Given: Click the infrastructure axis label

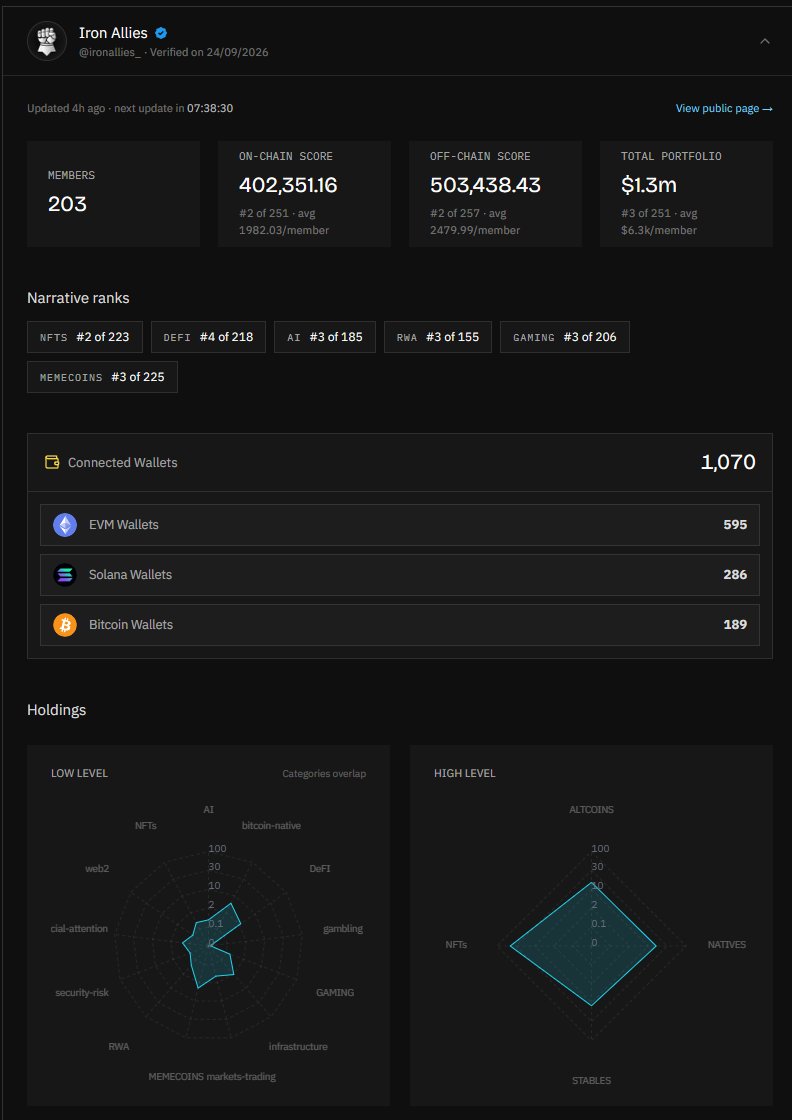Looking at the screenshot, I should [298, 1047].
